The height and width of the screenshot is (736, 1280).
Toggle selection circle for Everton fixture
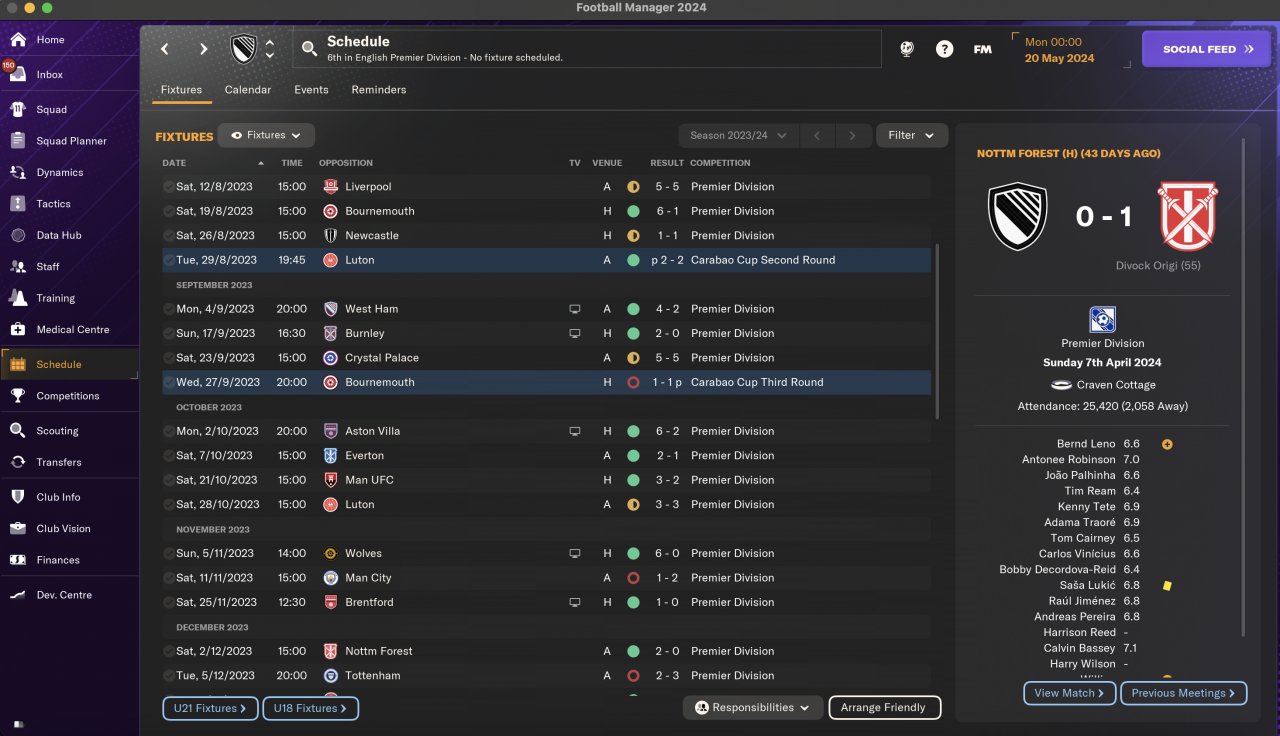[168, 456]
